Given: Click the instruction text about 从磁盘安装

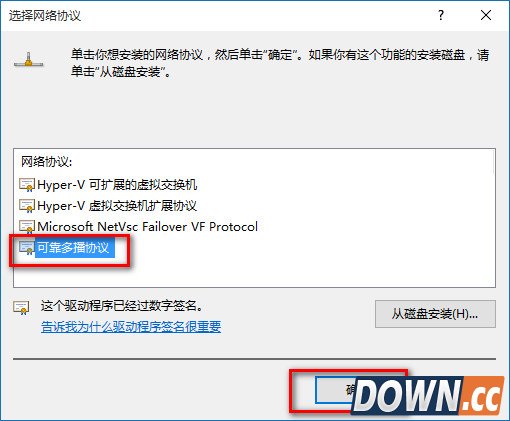Looking at the screenshot, I should [280, 63].
